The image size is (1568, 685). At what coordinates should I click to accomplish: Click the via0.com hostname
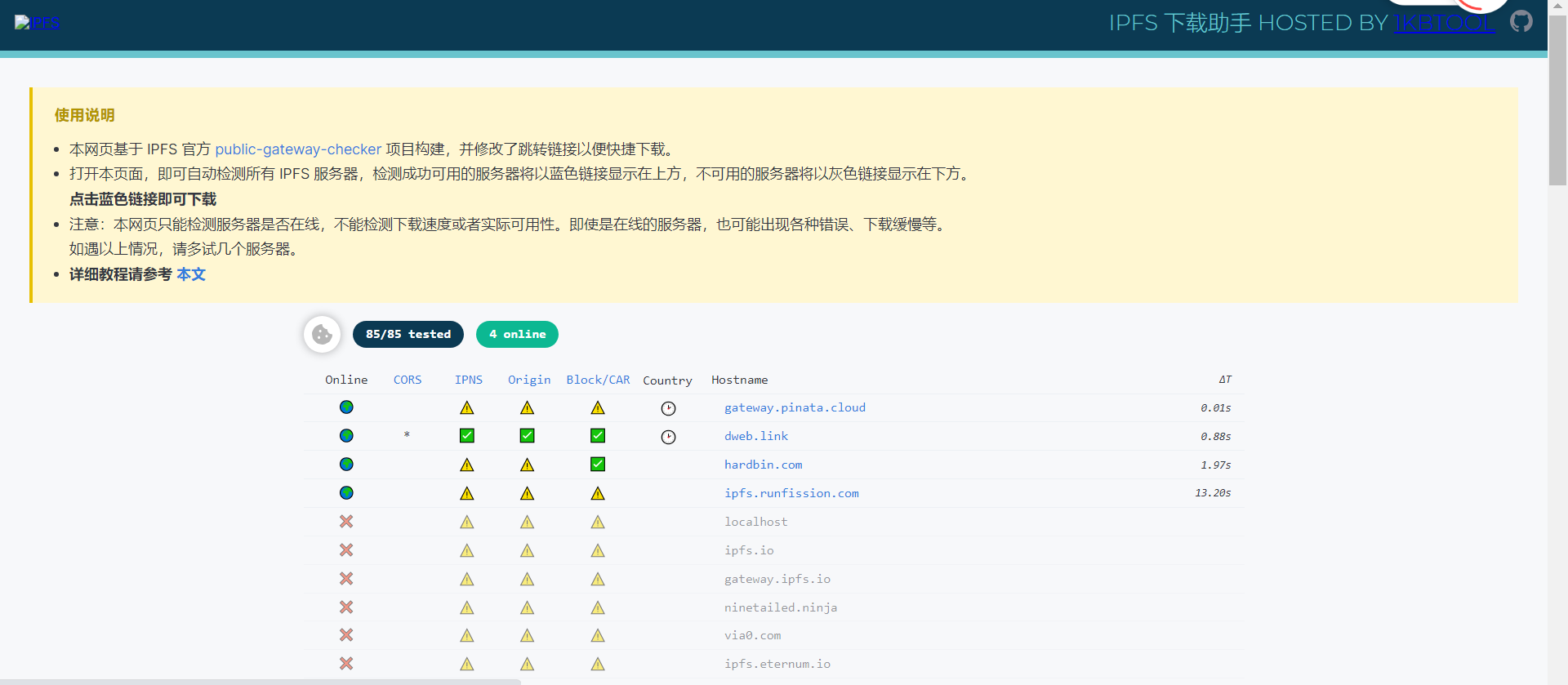752,635
